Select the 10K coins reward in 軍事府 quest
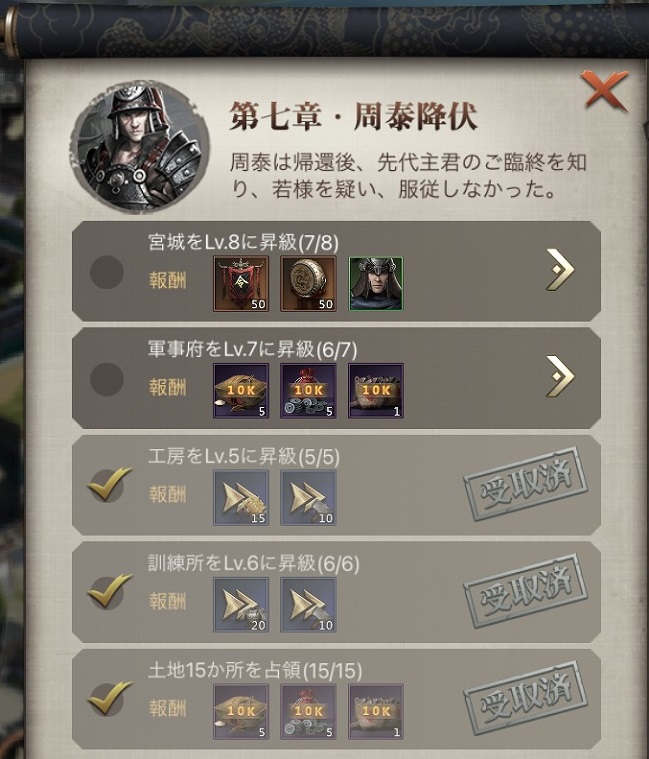The image size is (649, 759). pyautogui.click(x=308, y=391)
